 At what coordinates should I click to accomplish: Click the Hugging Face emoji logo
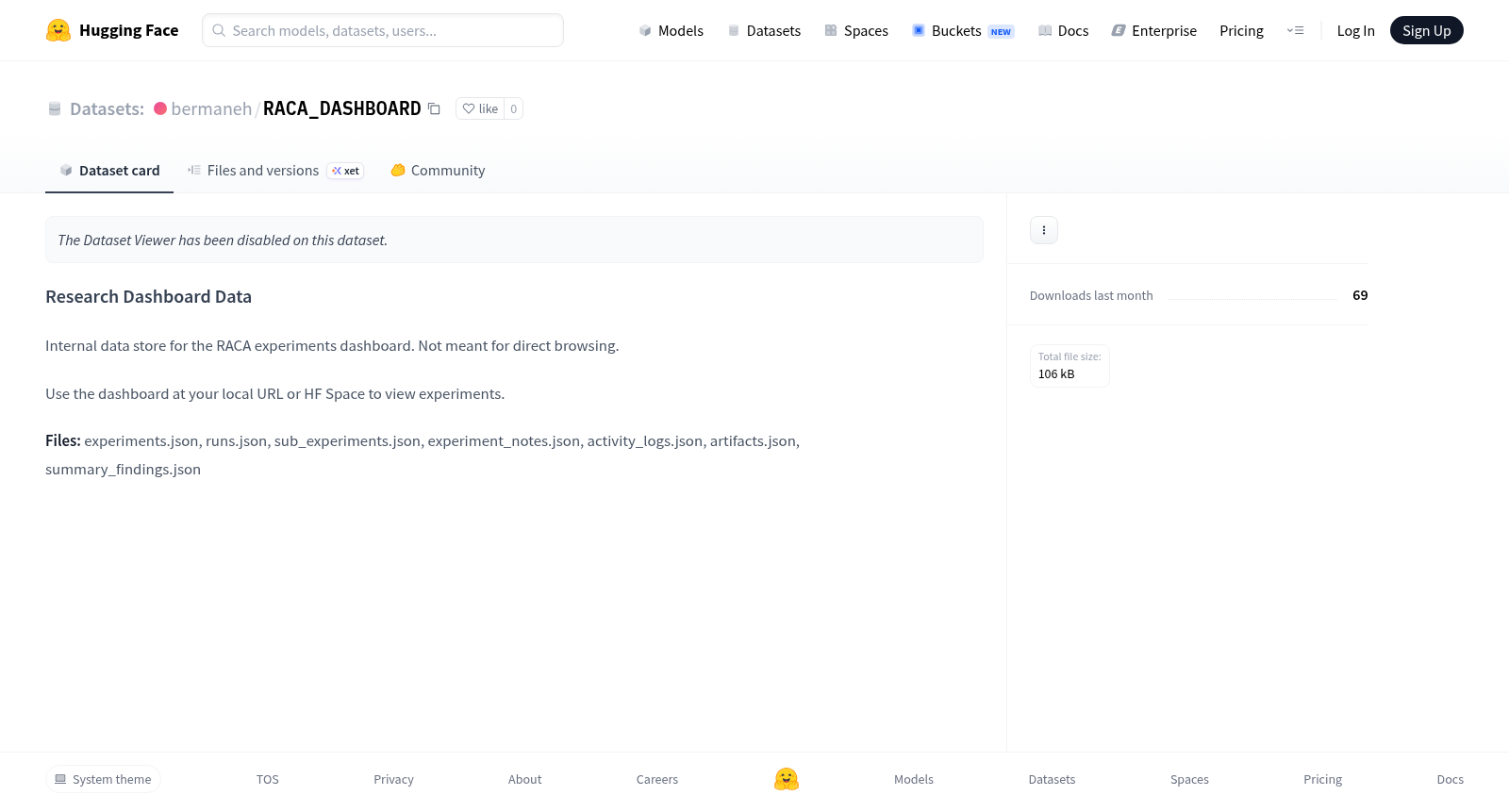point(58,30)
